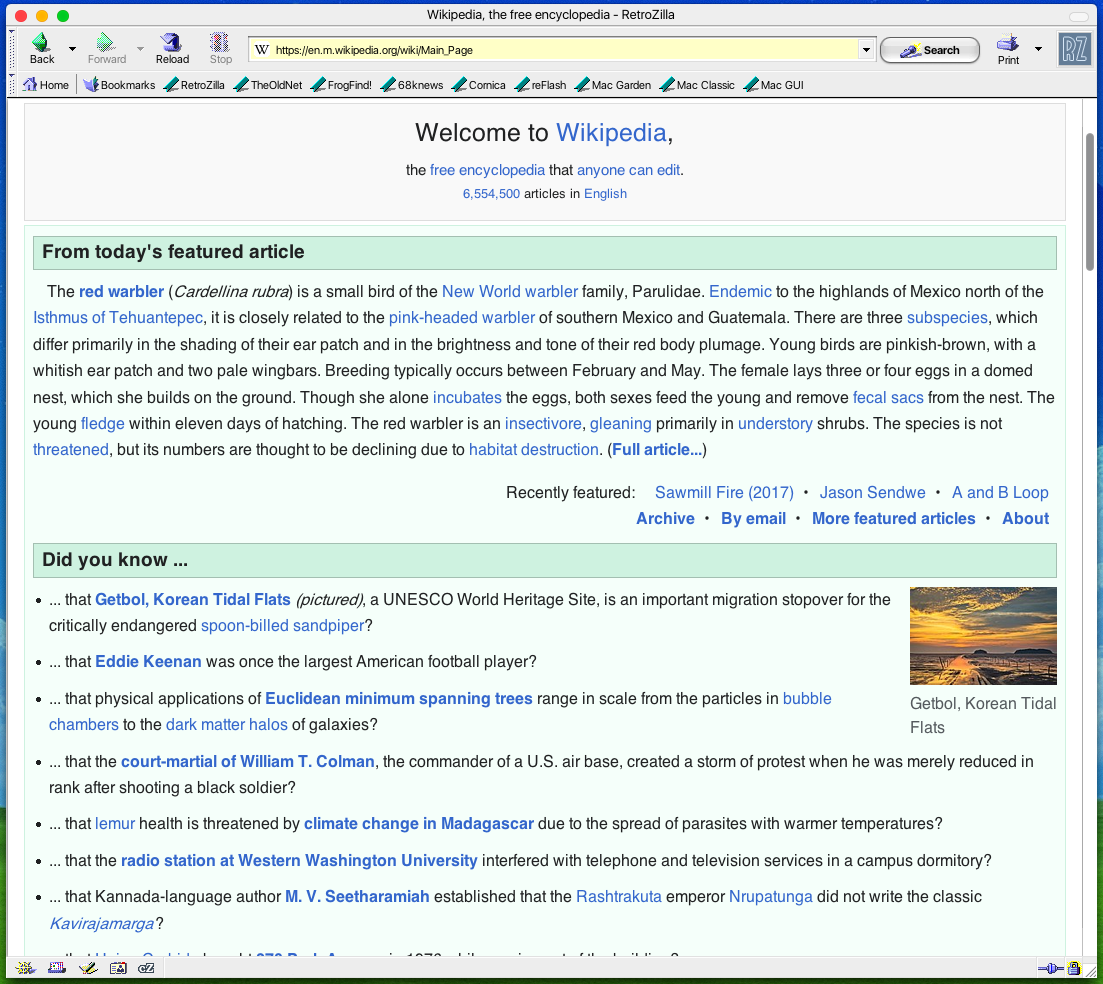Click the vertical page scrollbar thumb
1103x984 pixels.
point(1090,202)
